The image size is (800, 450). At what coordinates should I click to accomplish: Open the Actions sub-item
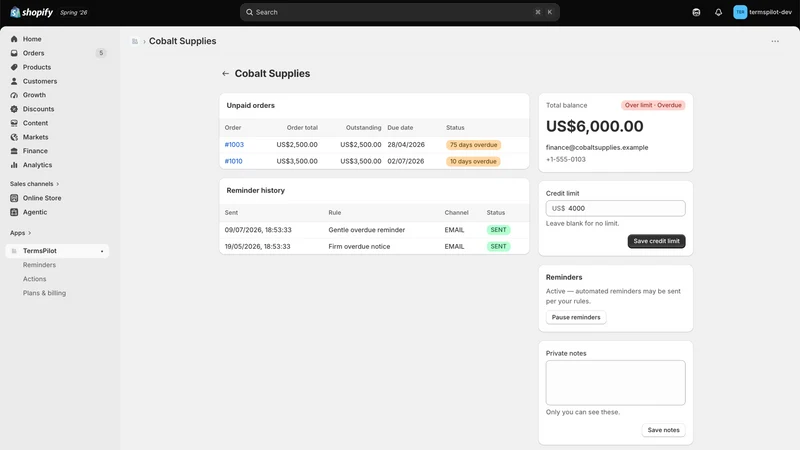(34, 279)
